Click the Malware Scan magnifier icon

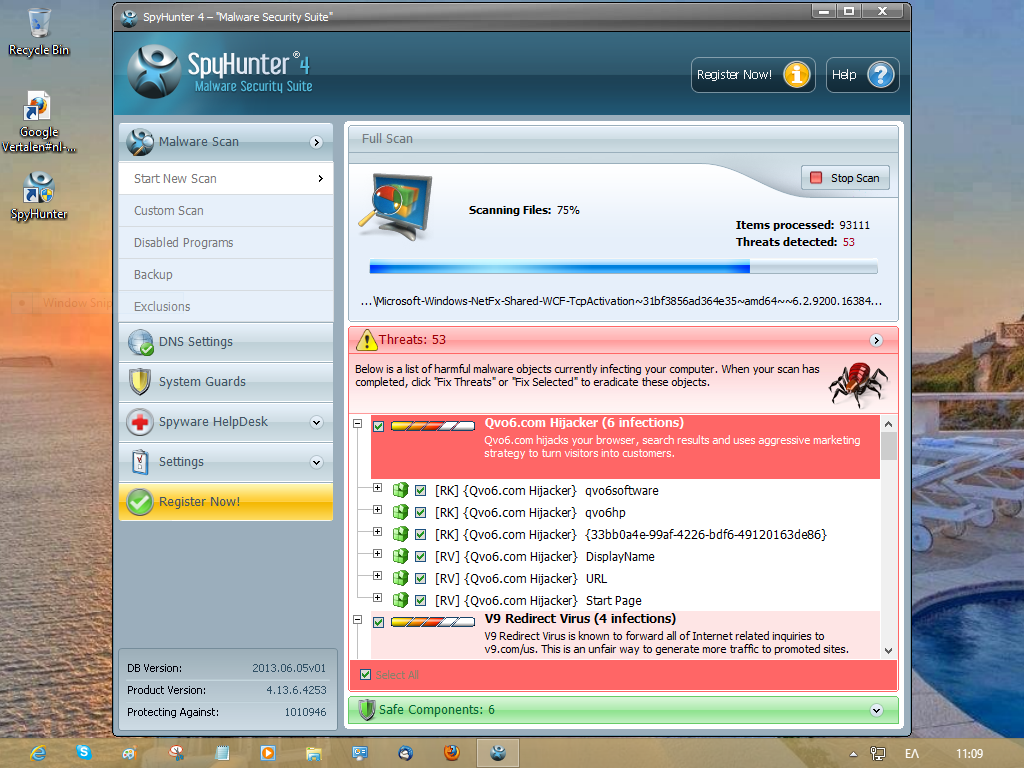tap(140, 142)
